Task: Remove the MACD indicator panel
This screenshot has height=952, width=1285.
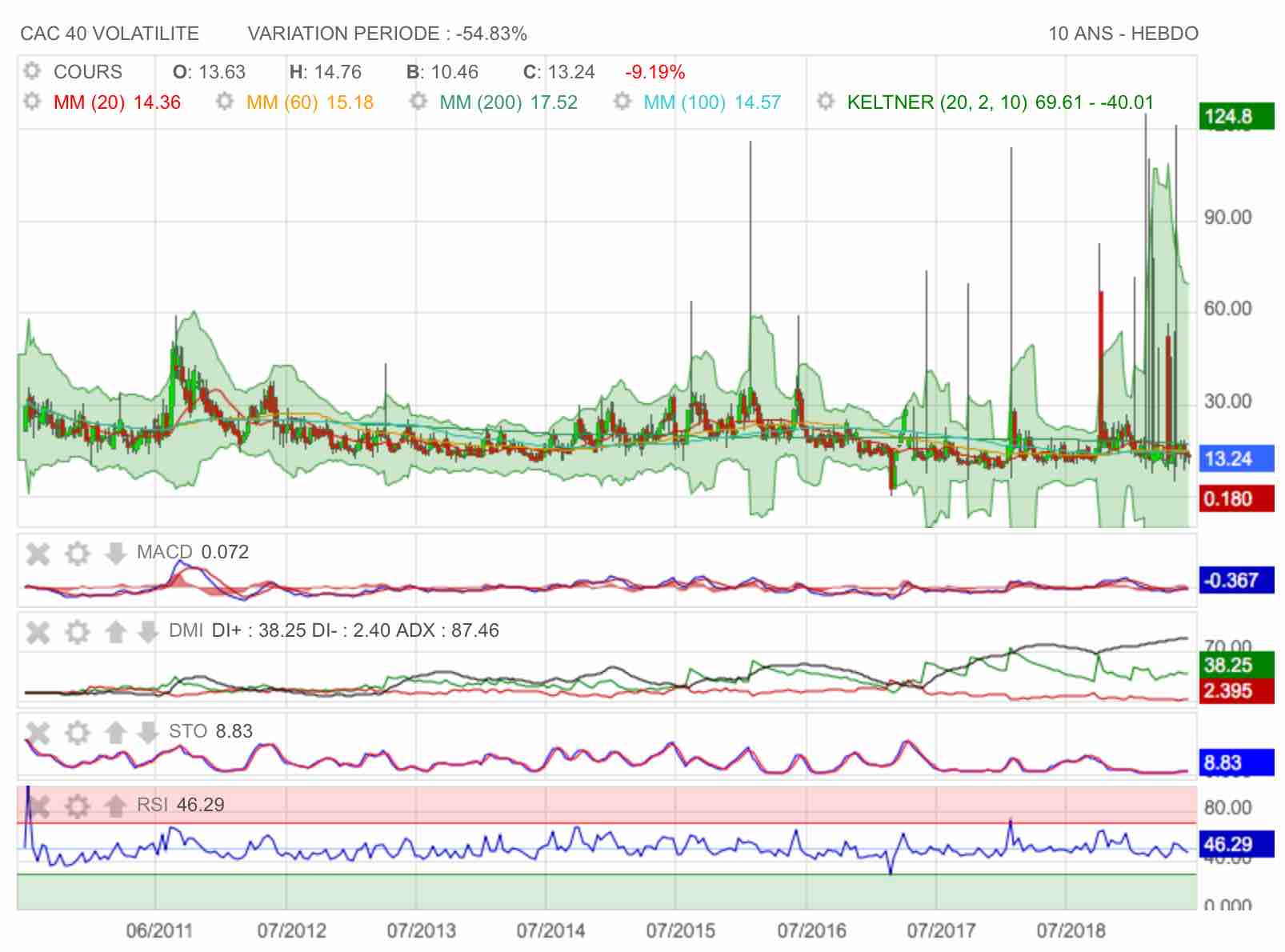Action: tap(38, 553)
